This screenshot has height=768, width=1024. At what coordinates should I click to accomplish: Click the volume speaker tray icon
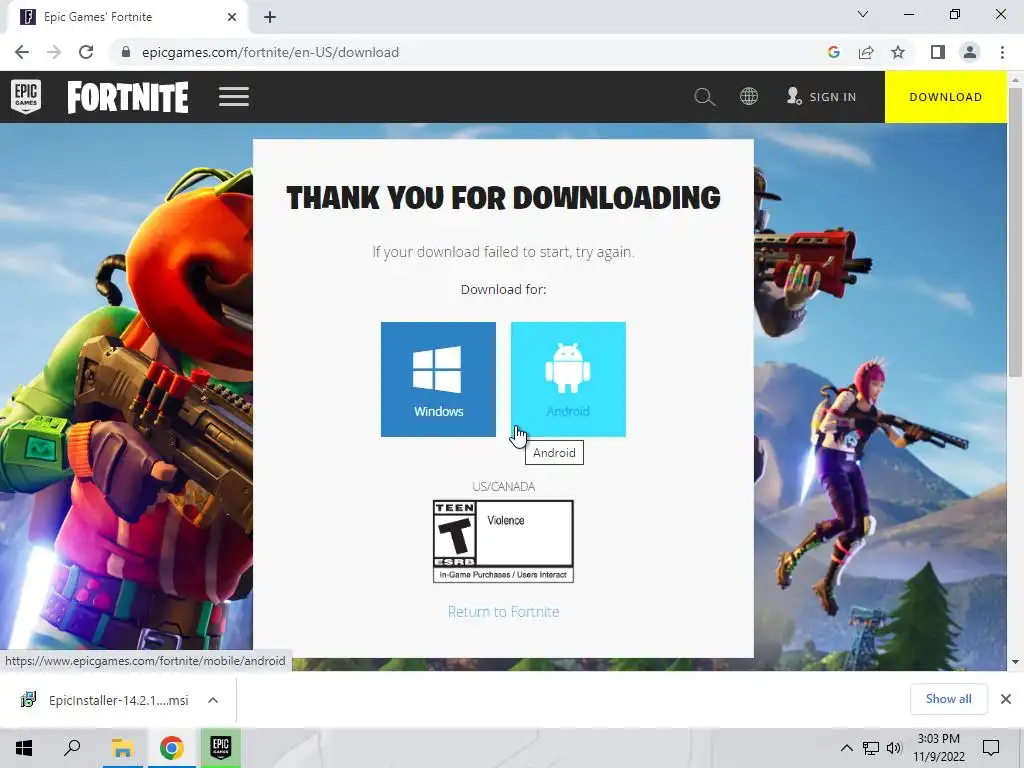pos(894,748)
